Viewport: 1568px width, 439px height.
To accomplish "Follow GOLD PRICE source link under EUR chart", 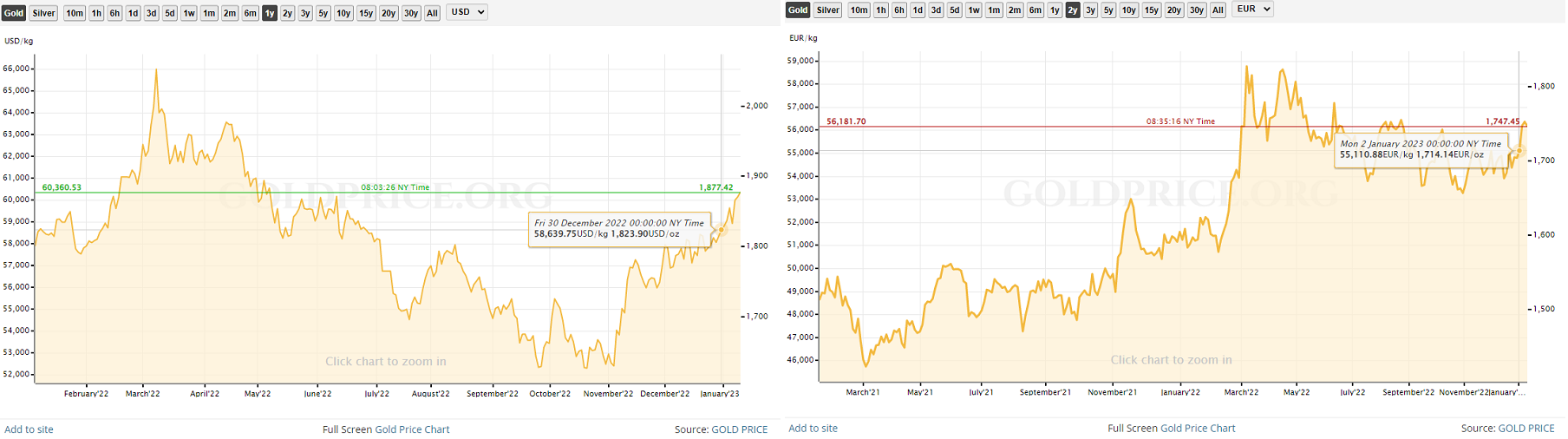I will pyautogui.click(x=1526, y=428).
